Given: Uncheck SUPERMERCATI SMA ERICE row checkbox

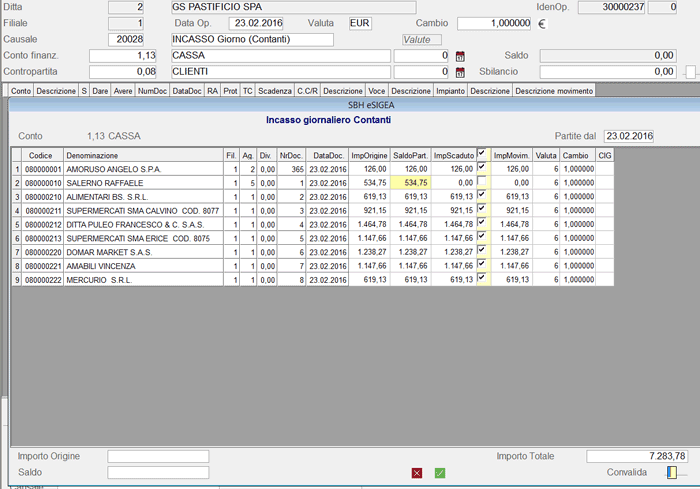Looking at the screenshot, I should pos(482,236).
